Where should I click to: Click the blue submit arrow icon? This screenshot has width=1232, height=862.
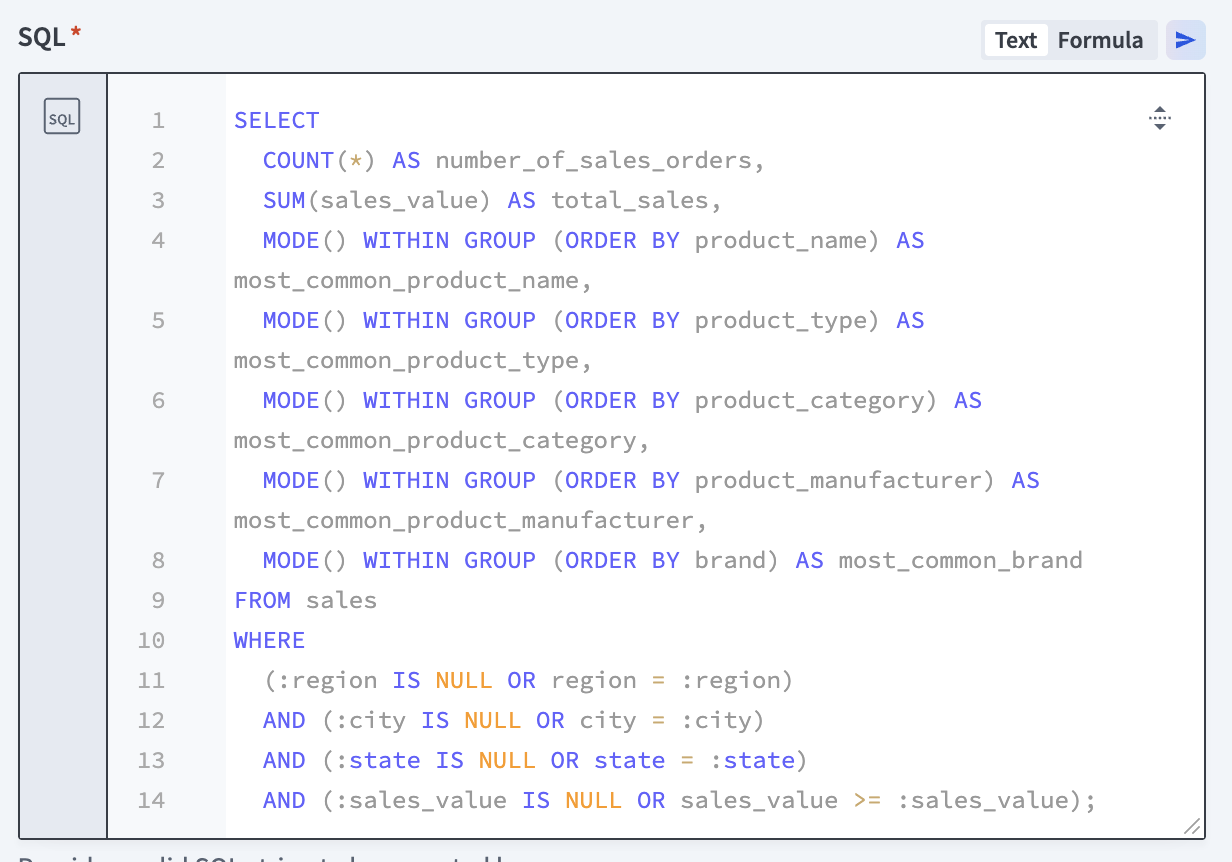[x=1185, y=39]
